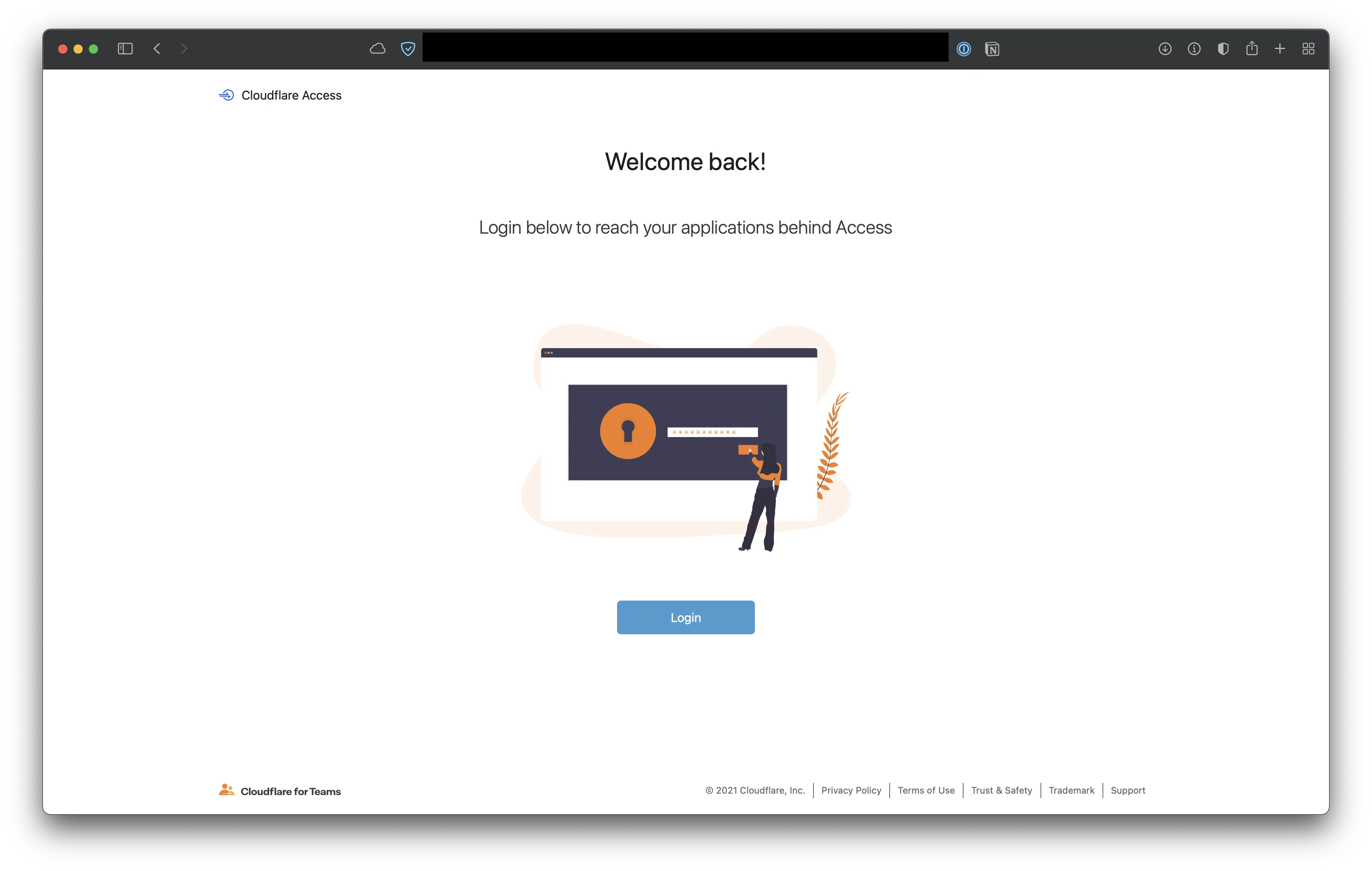Click the iCloud sync status icon
1372x871 pixels.
(x=378, y=48)
